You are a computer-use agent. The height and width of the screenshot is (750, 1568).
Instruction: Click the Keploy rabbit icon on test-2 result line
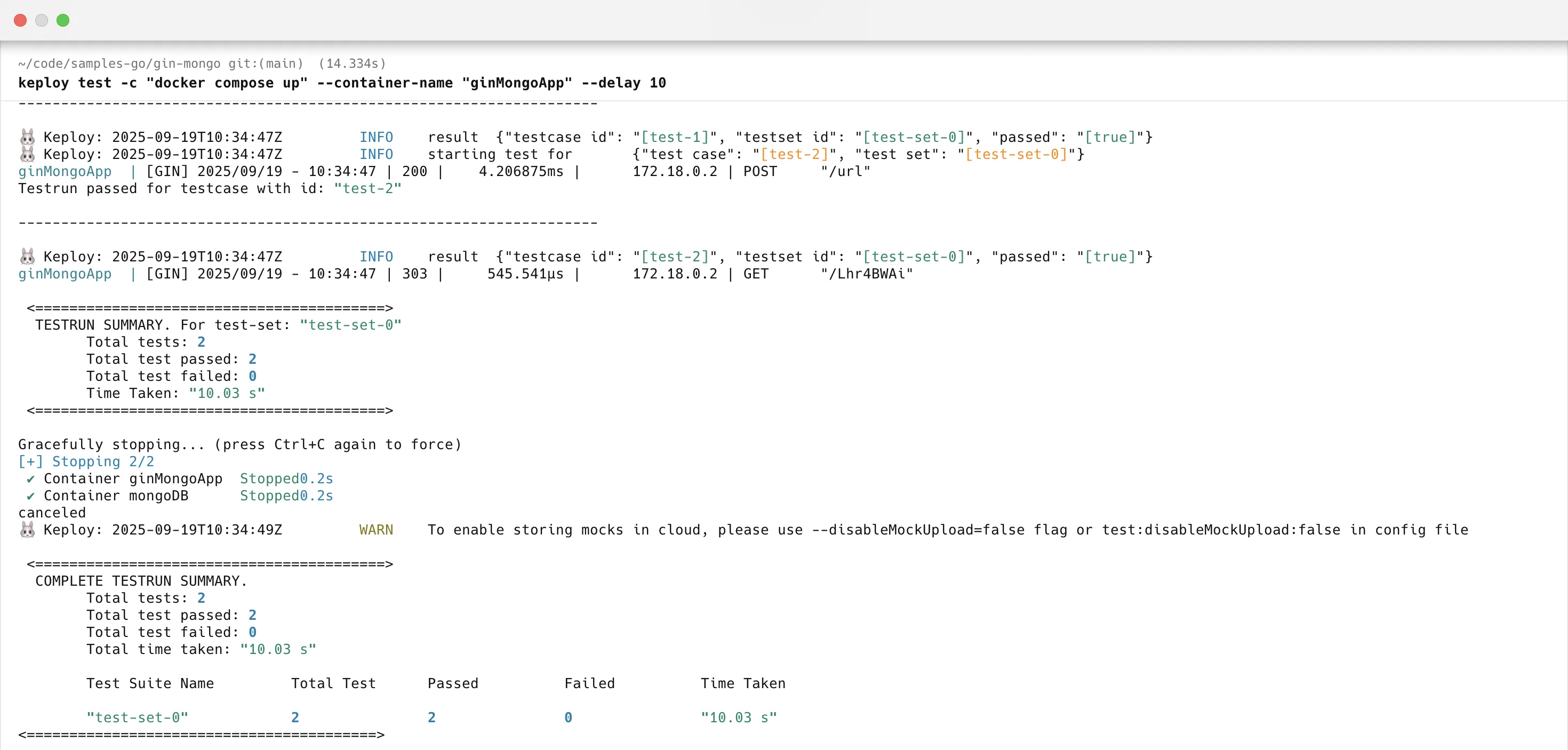click(27, 256)
